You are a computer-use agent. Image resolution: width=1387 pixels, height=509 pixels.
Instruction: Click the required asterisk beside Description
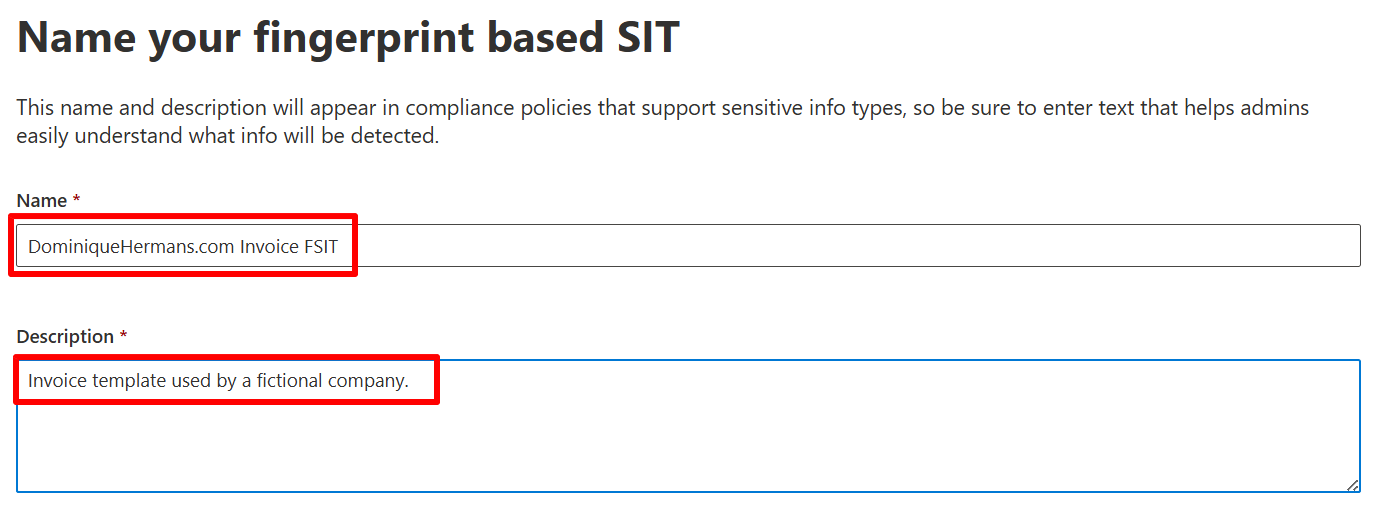pos(123,337)
